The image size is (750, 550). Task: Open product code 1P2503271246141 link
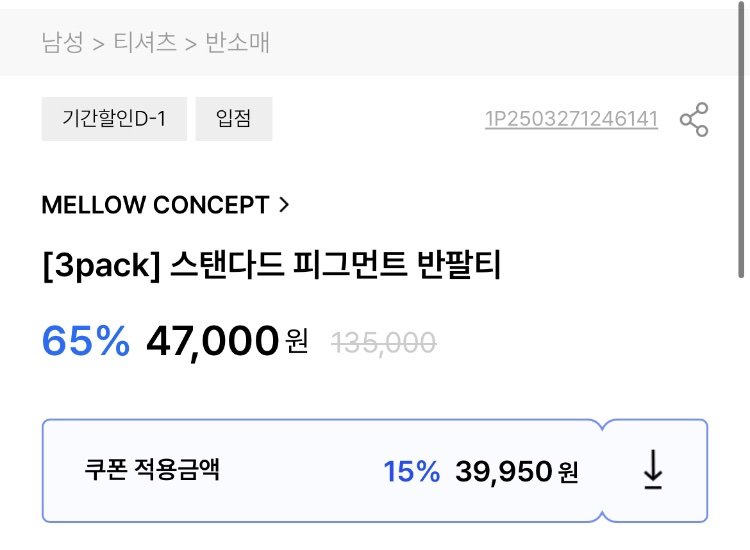coord(571,120)
